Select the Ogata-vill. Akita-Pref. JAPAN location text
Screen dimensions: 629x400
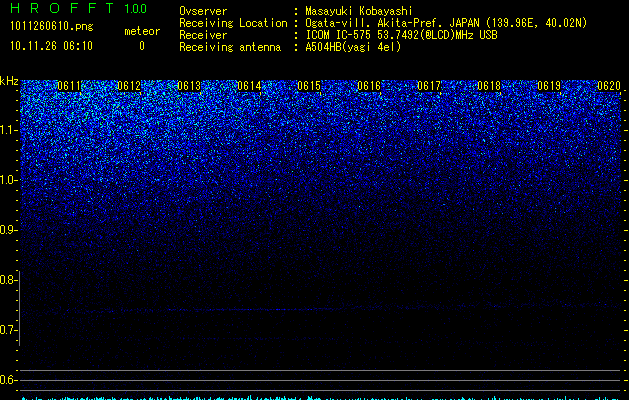point(446,23)
